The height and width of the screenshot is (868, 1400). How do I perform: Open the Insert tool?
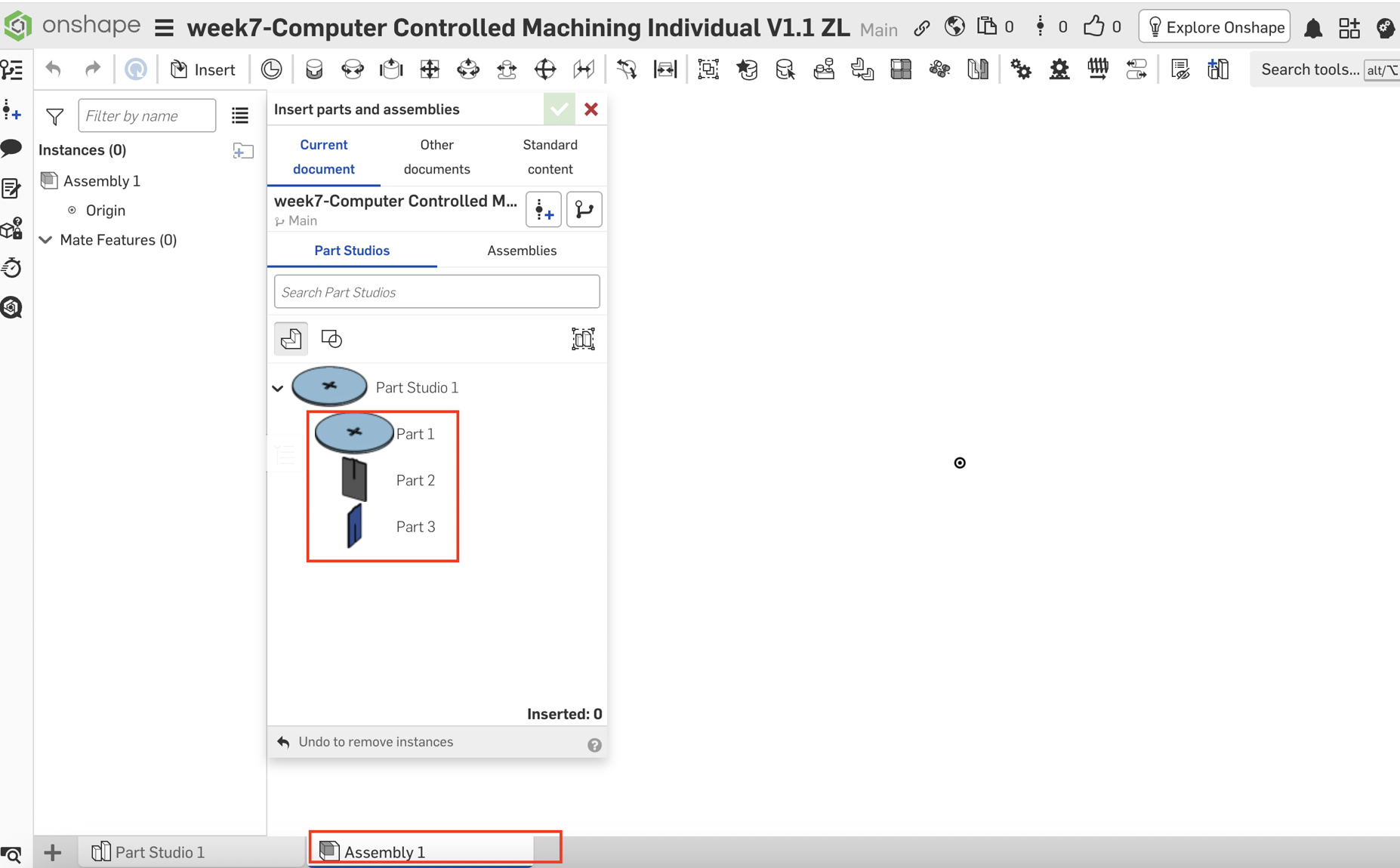(202, 69)
